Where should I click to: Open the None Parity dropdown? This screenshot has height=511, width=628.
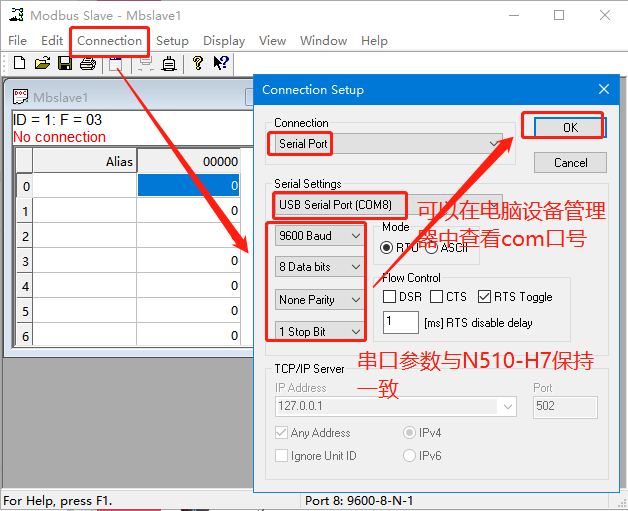tap(320, 299)
